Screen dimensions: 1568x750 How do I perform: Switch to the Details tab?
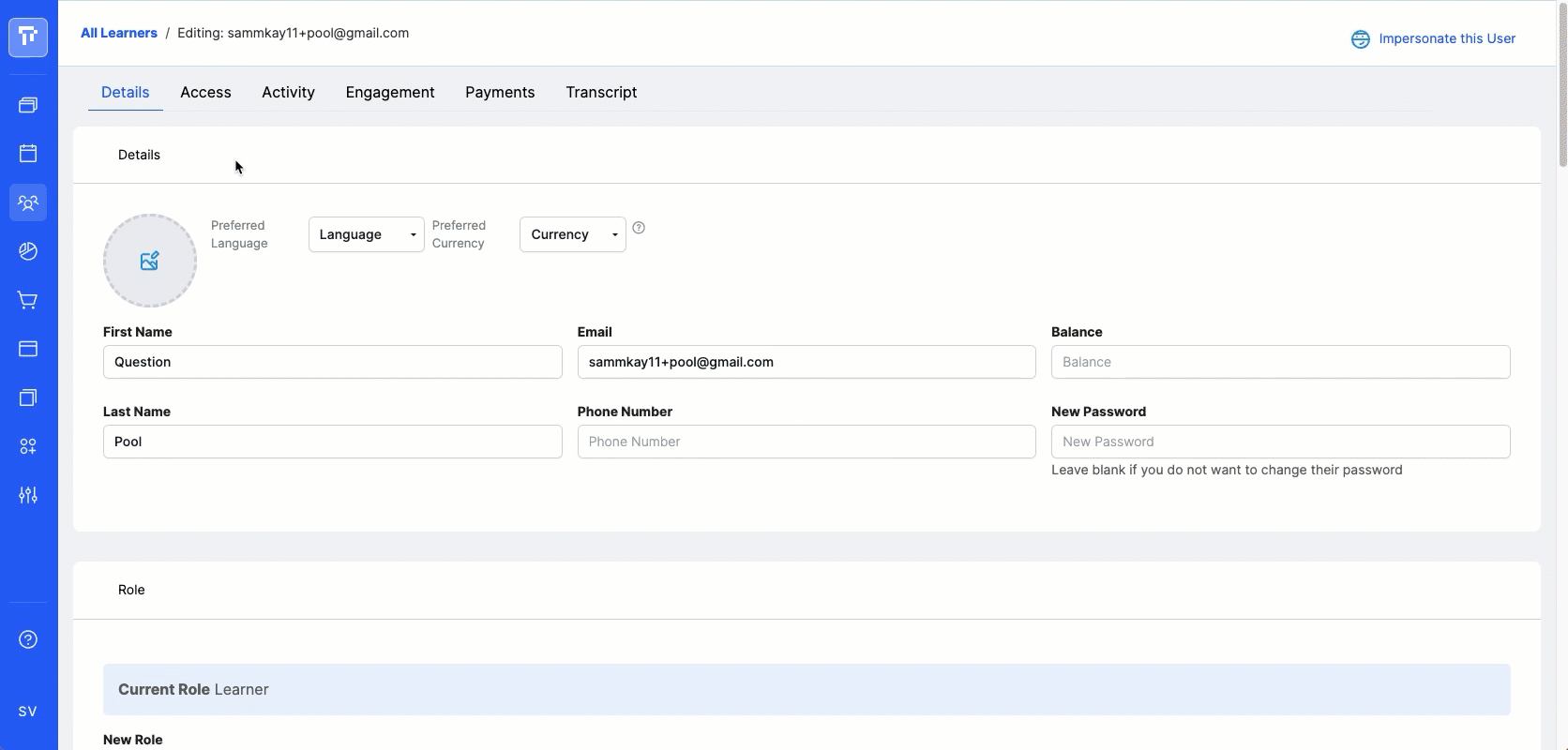(x=126, y=92)
